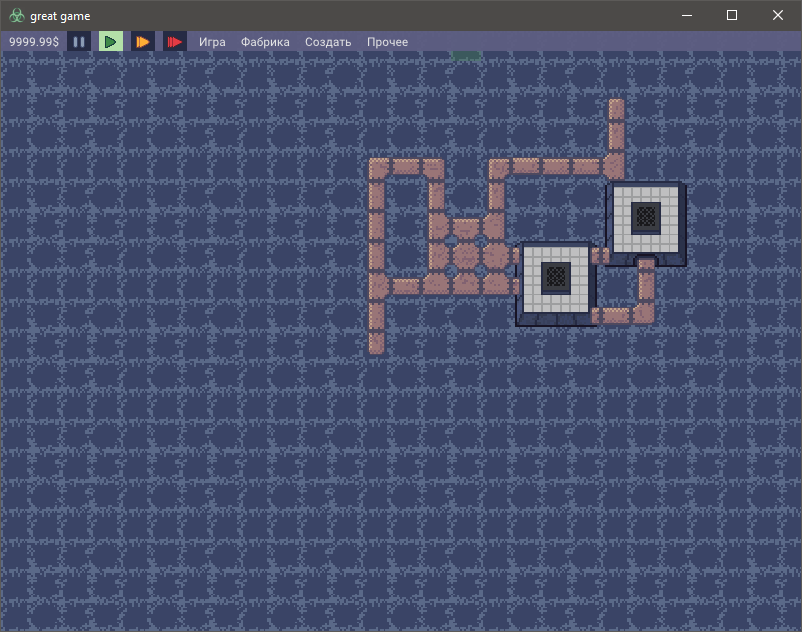Viewport: 802px width, 632px height.
Task: Open the Игра menu
Action: (212, 42)
